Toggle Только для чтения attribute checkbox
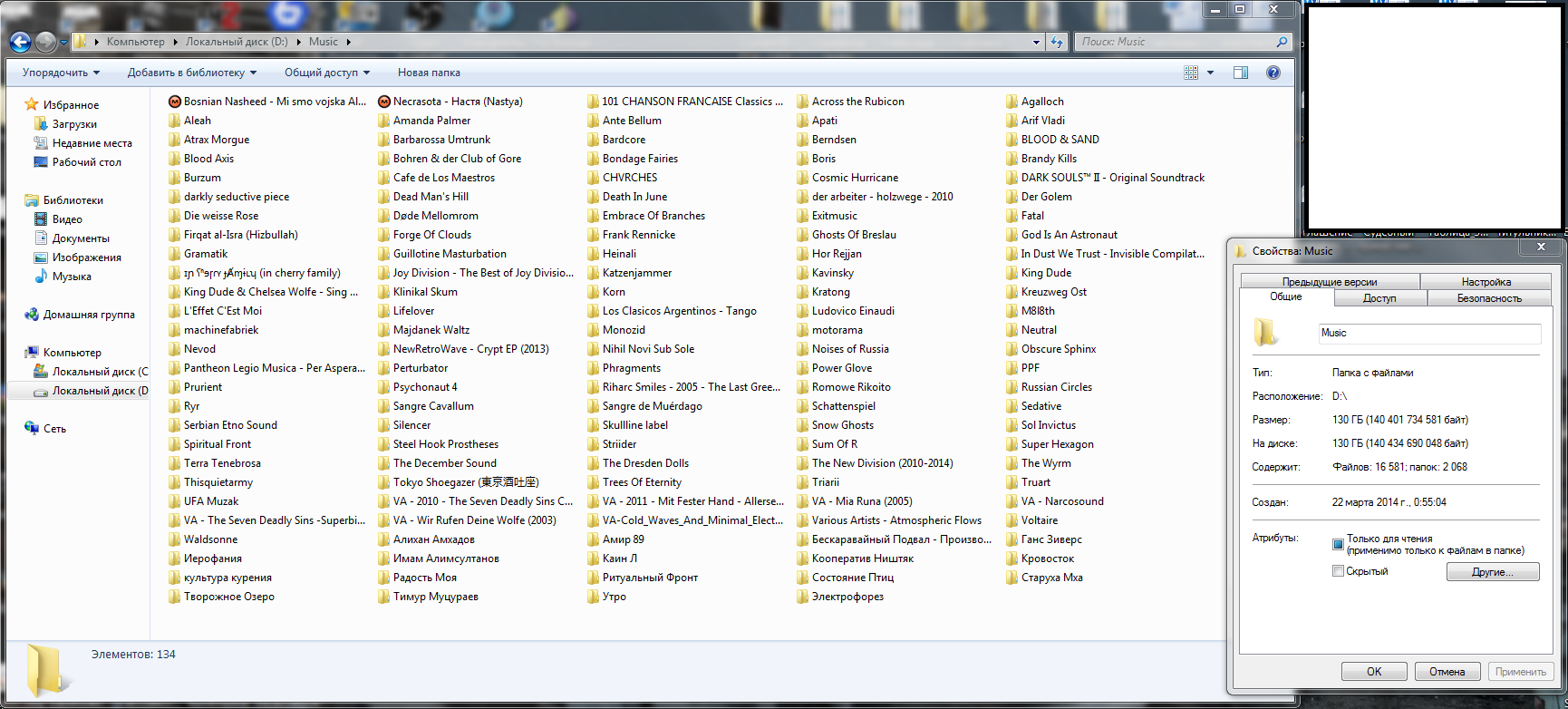The width and height of the screenshot is (1568, 709). coord(1338,544)
